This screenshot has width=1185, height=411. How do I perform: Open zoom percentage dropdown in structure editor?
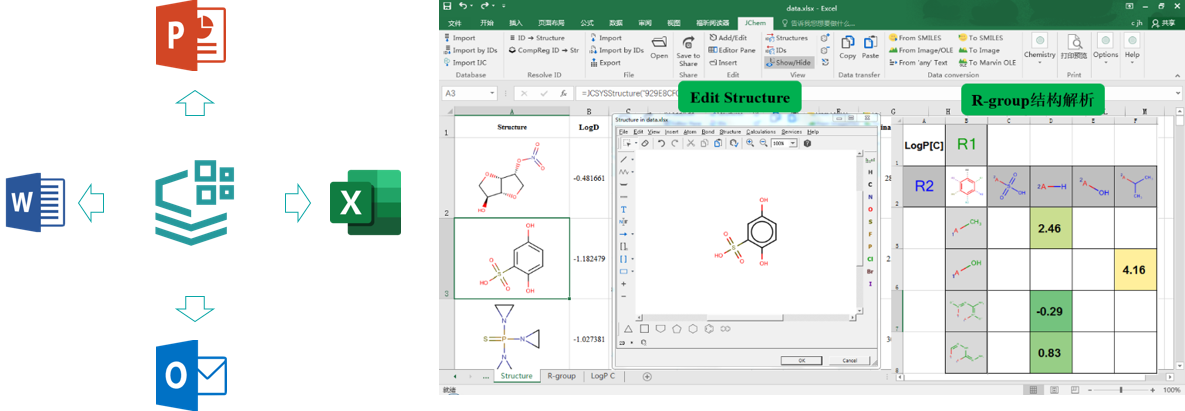[794, 143]
